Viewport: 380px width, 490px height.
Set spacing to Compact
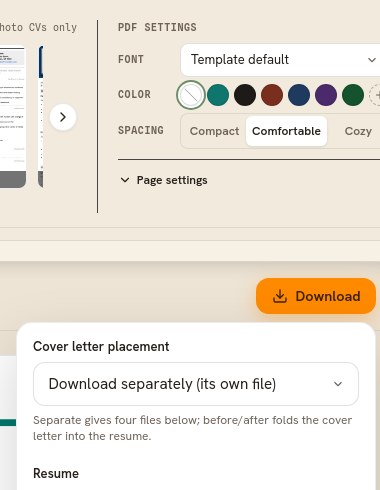click(x=214, y=131)
